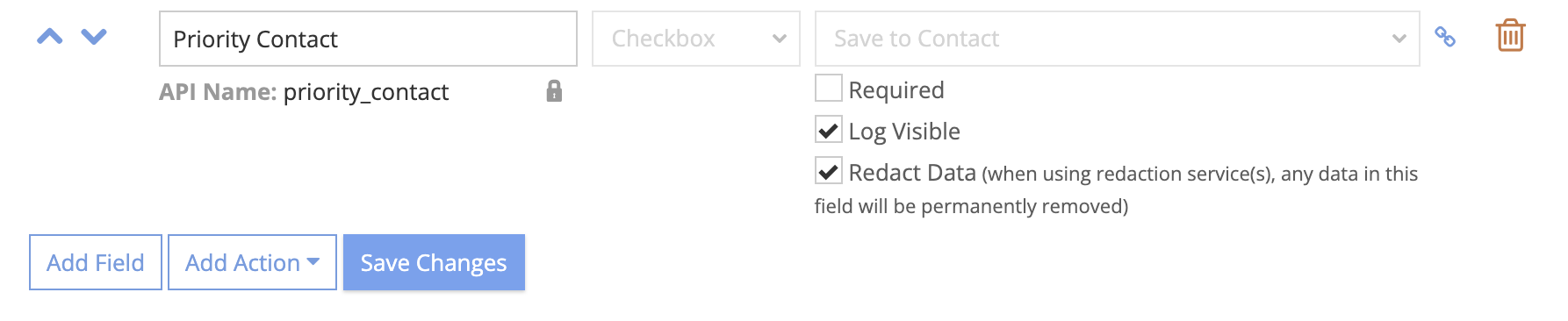
Task: Click the priority_contact API name text
Action: [x=366, y=92]
